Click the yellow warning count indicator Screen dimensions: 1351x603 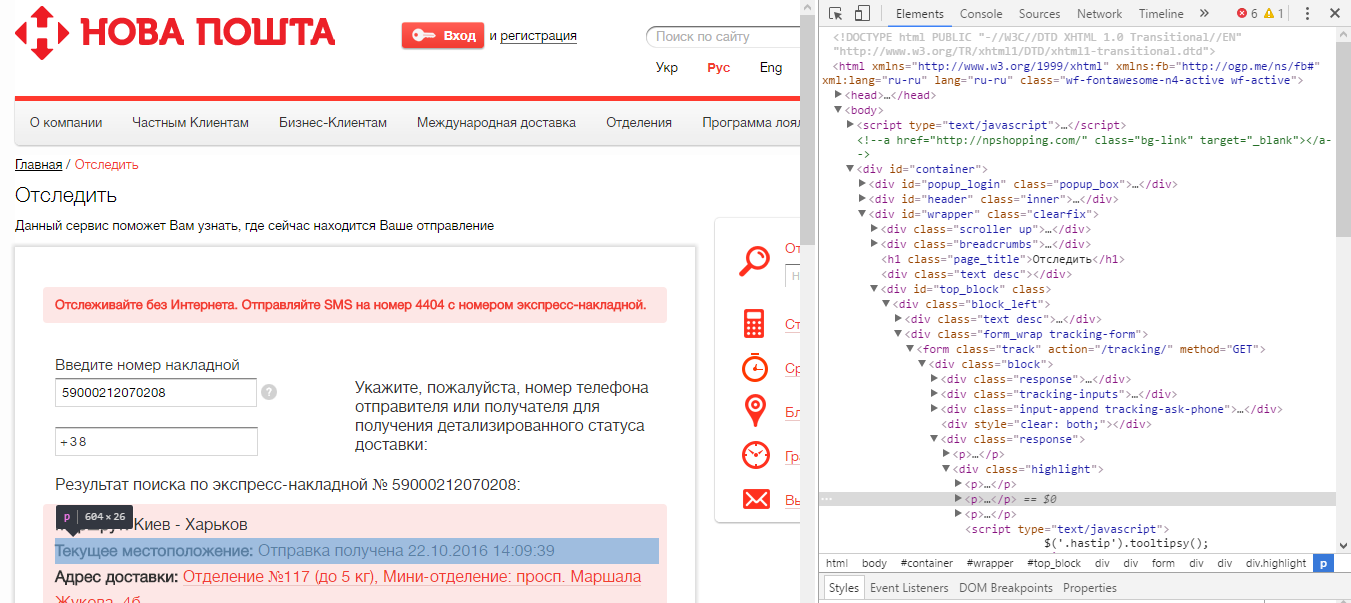tap(1273, 14)
